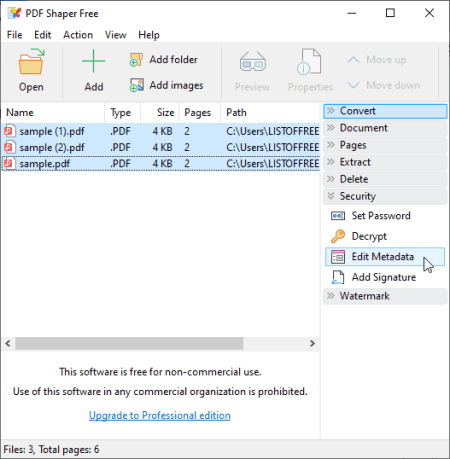This screenshot has width=450, height=459.
Task: Click the green Add plus icon
Action: tap(93, 61)
